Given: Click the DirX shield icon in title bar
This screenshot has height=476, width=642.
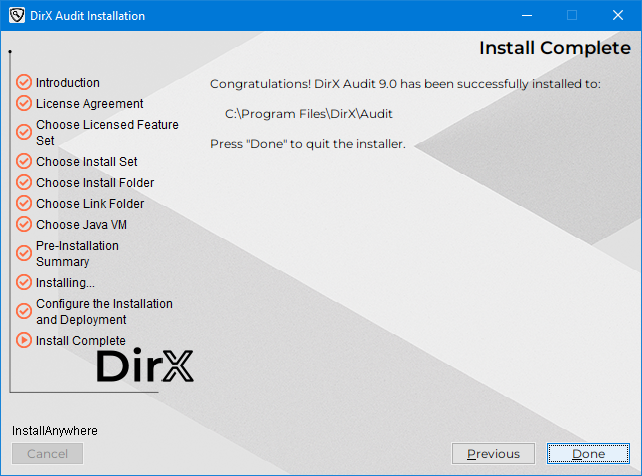Looking at the screenshot, I should (16, 16).
